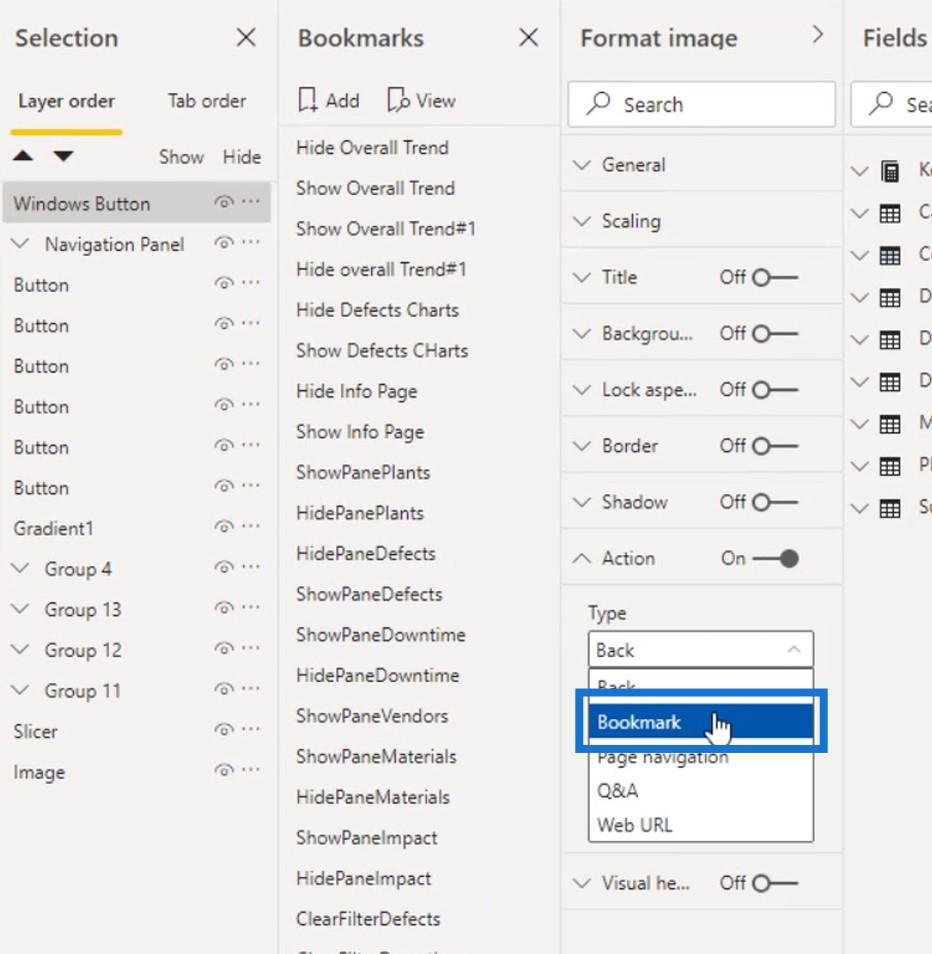Open more options for Windows Button
The image size is (932, 954).
pyautogui.click(x=251, y=202)
